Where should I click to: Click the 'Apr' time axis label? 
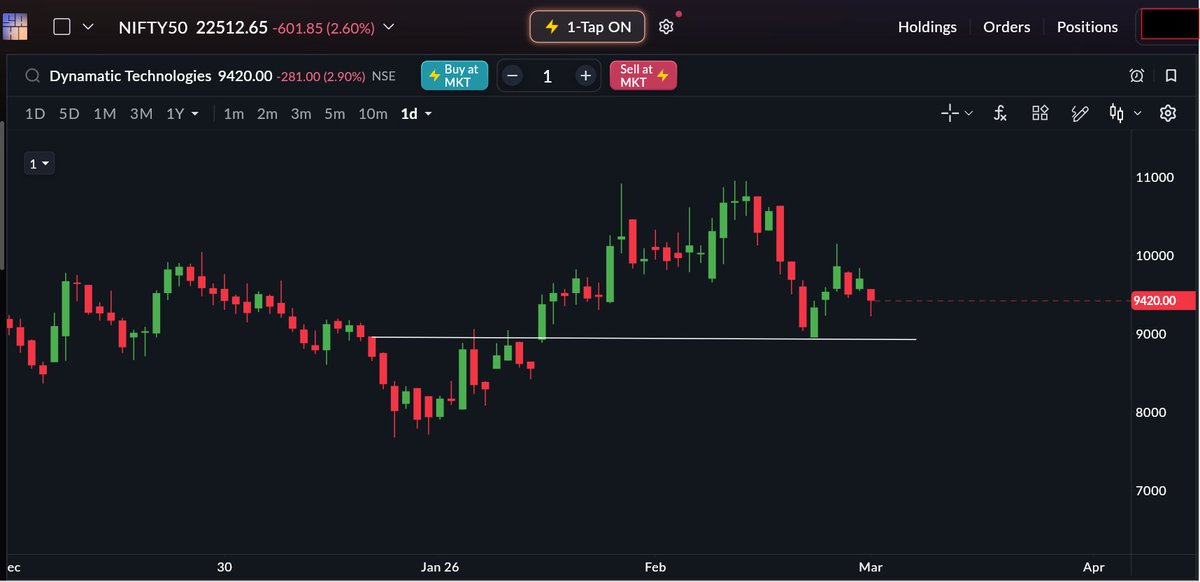pyautogui.click(x=1093, y=567)
